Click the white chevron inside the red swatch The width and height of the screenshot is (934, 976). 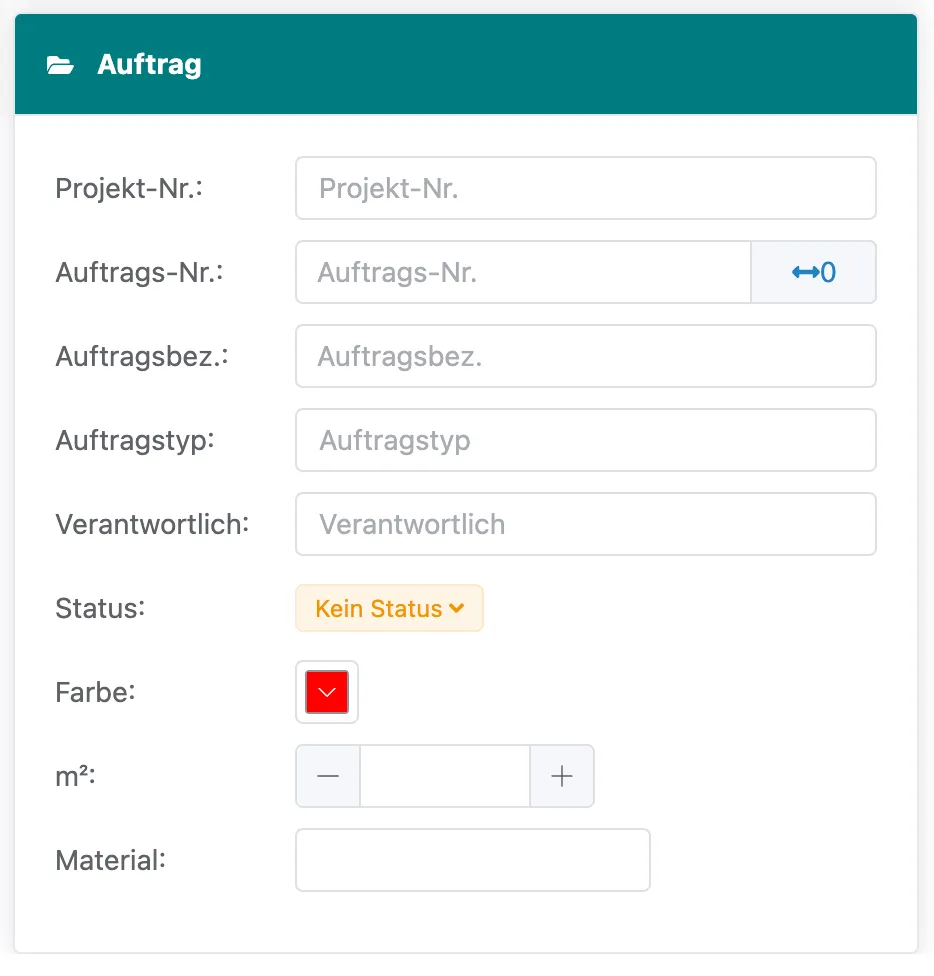(x=326, y=691)
